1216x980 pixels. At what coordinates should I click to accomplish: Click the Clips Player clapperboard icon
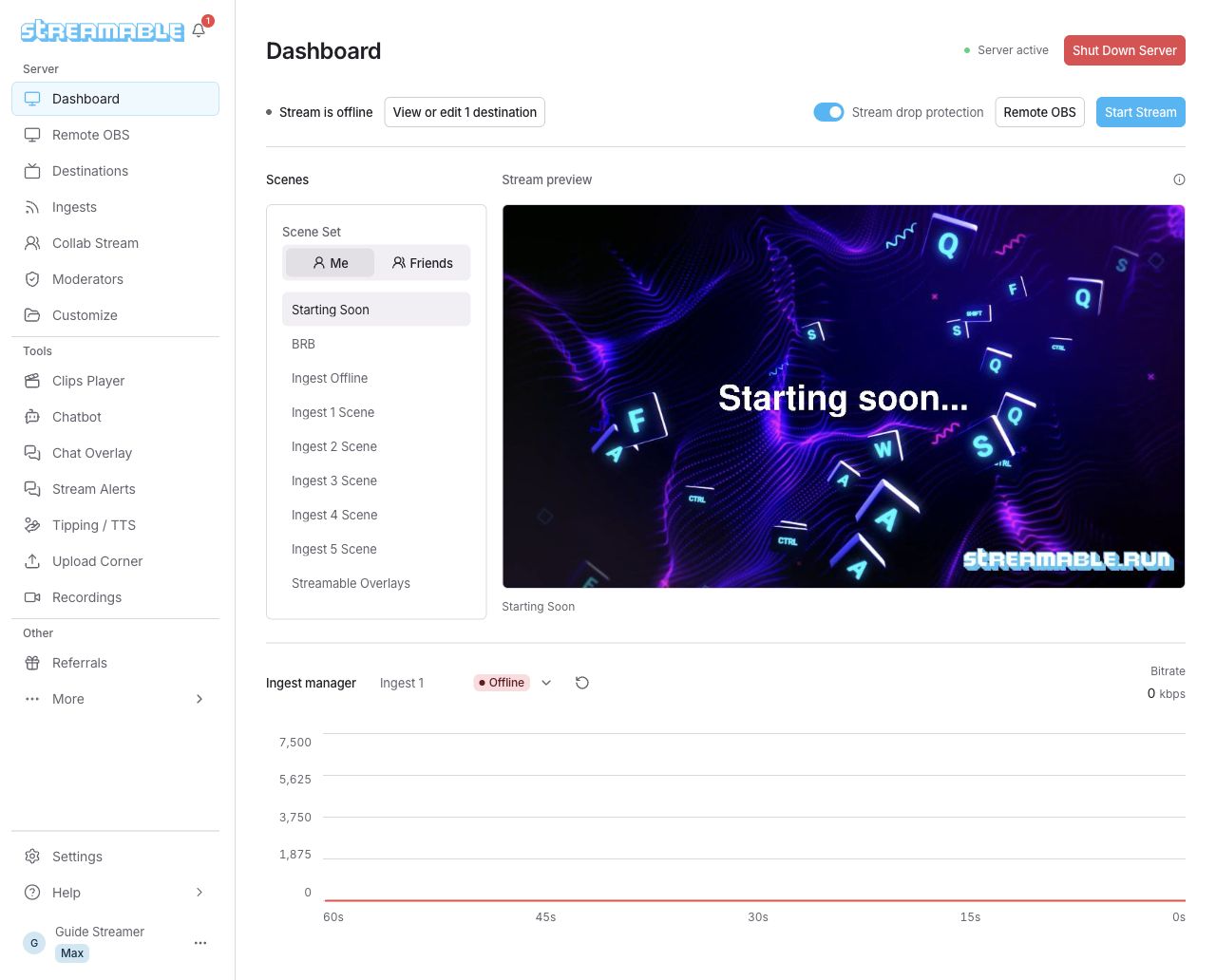pyautogui.click(x=32, y=381)
